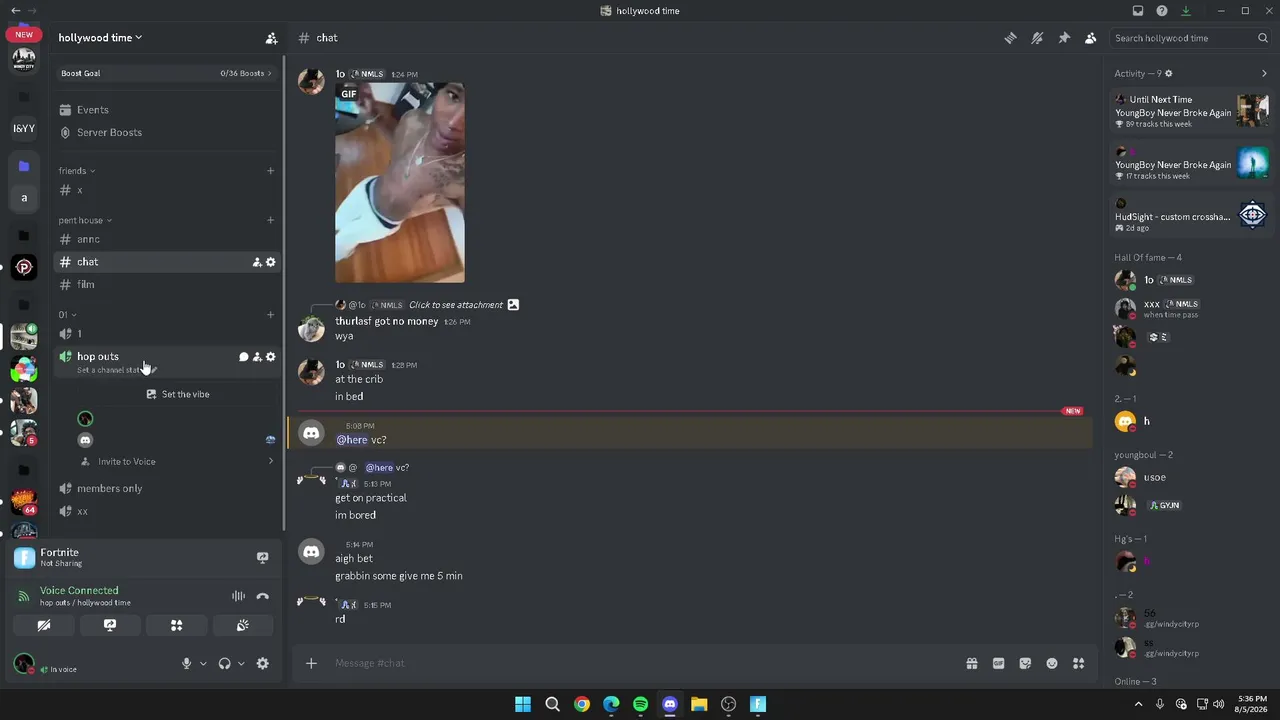The height and width of the screenshot is (720, 1280).
Task: Switch to the film text channel
Action: point(166,285)
